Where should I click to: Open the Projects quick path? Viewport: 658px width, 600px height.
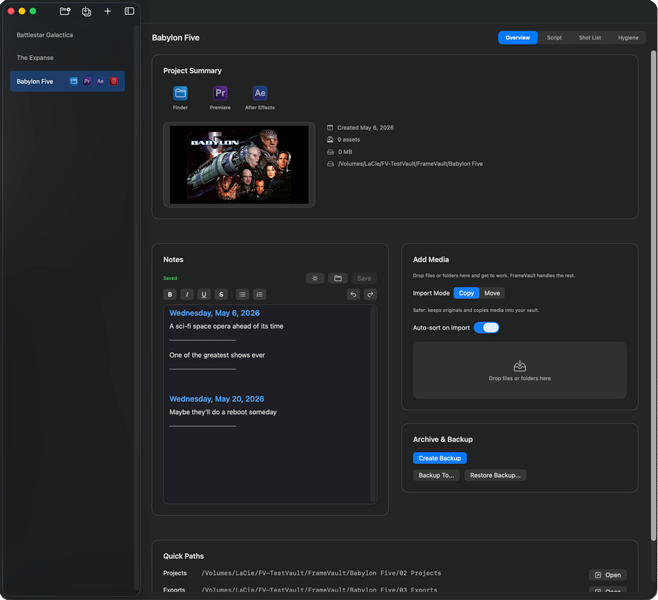(608, 575)
